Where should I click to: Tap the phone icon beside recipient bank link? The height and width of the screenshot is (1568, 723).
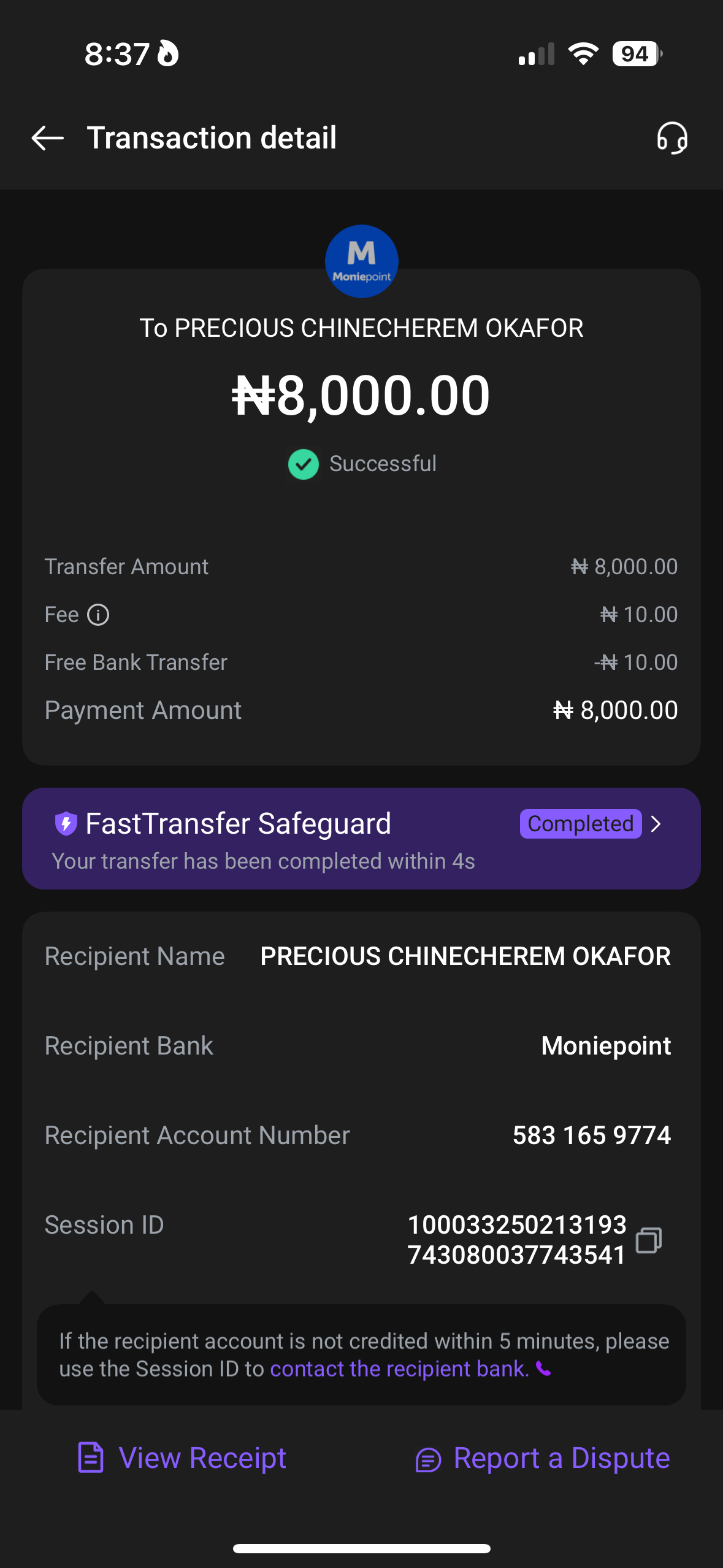pyautogui.click(x=543, y=1369)
